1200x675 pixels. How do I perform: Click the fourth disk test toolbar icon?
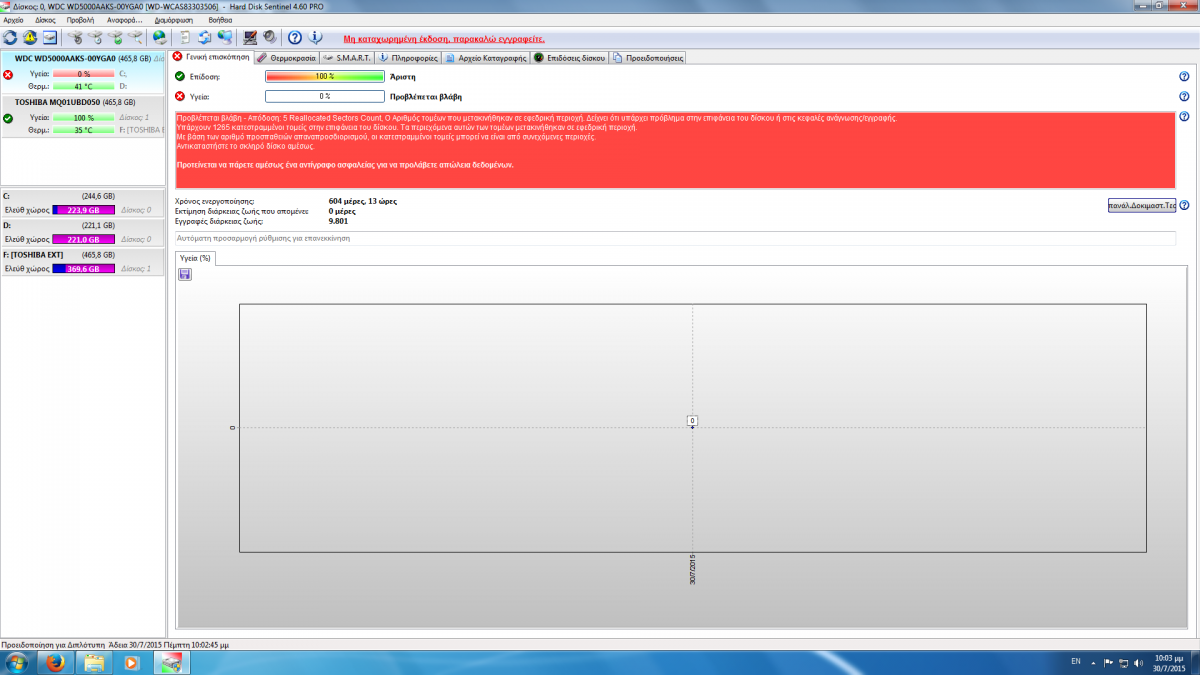click(x=135, y=38)
